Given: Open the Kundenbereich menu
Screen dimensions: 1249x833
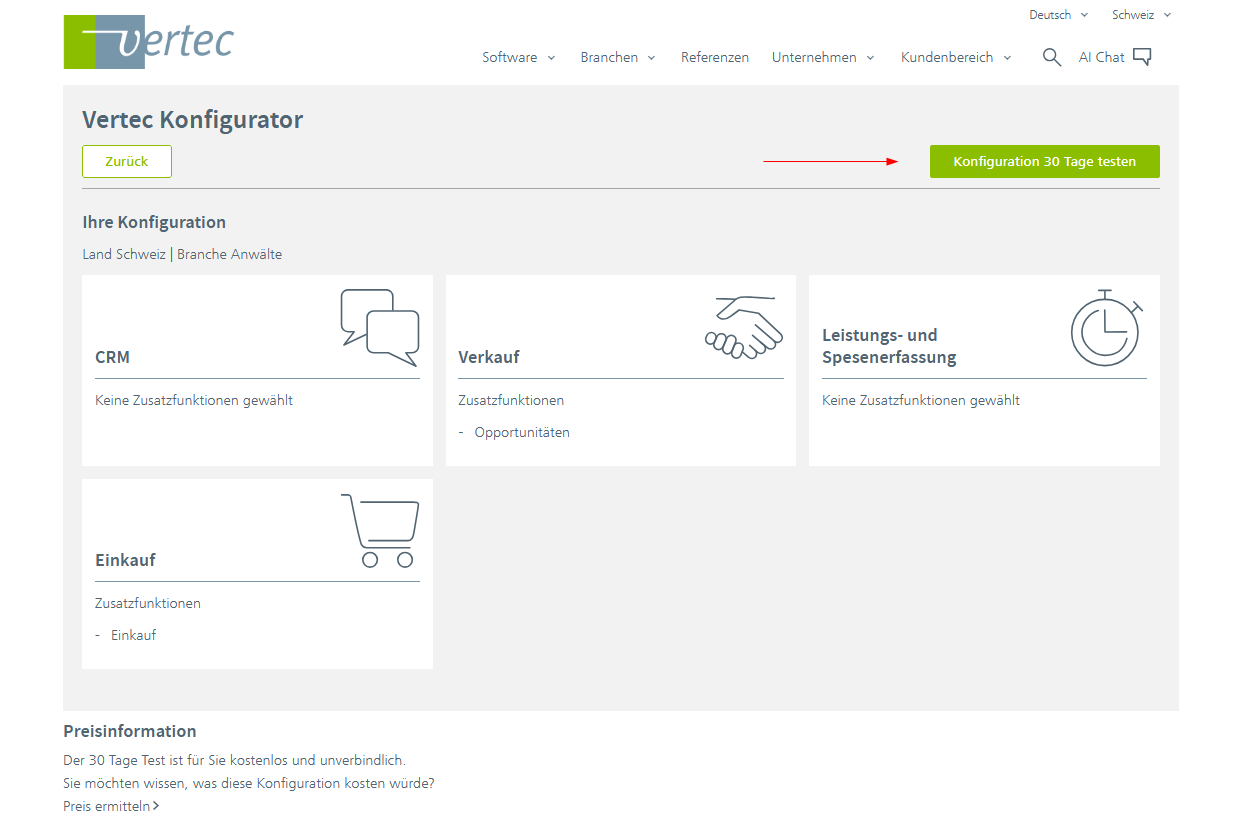Looking at the screenshot, I should pyautogui.click(x=956, y=57).
